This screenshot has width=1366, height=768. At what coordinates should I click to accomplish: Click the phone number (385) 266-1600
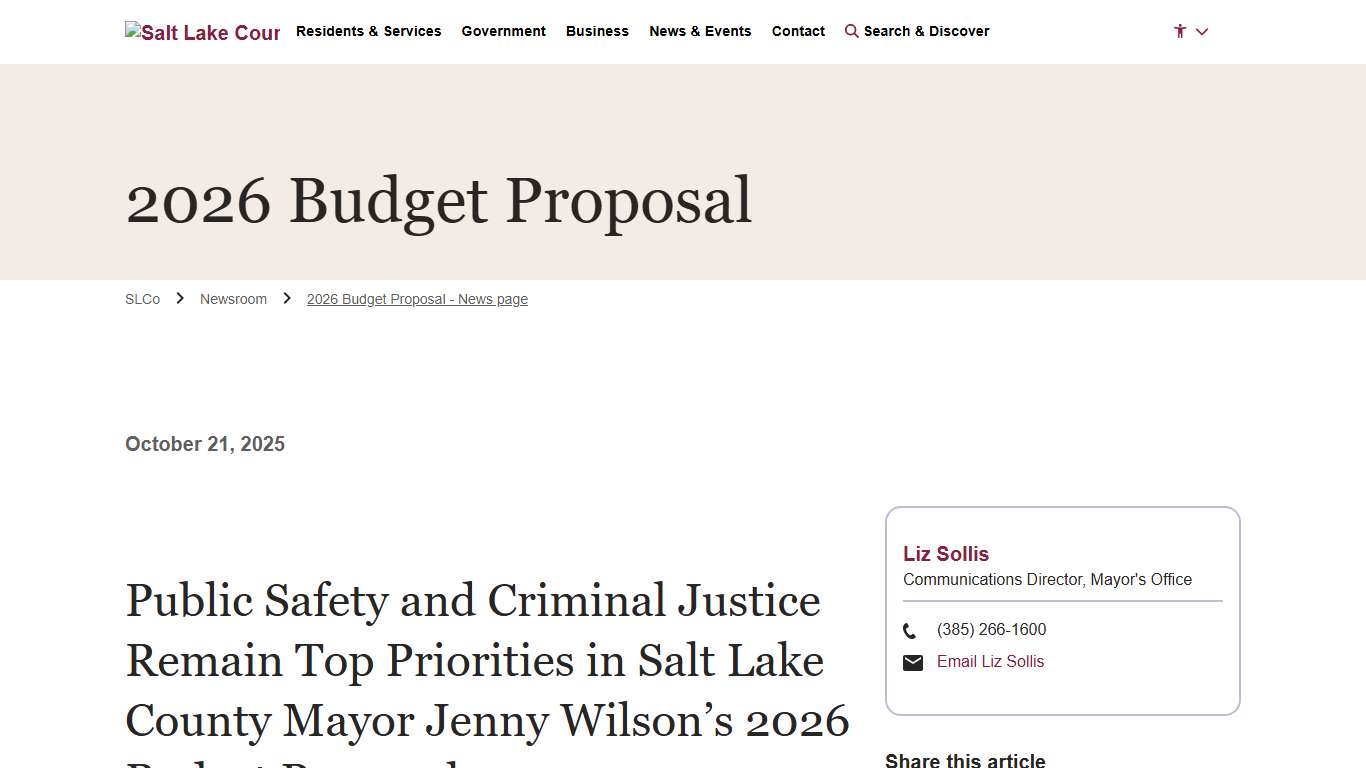[x=991, y=630]
